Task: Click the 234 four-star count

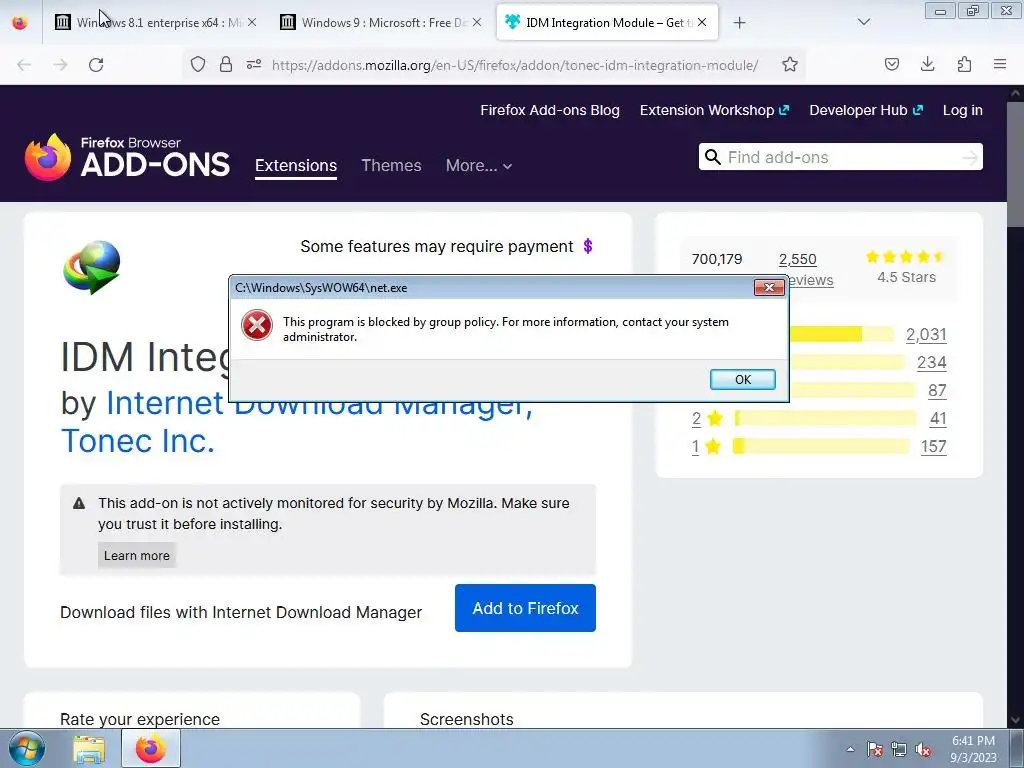Action: pos(931,362)
